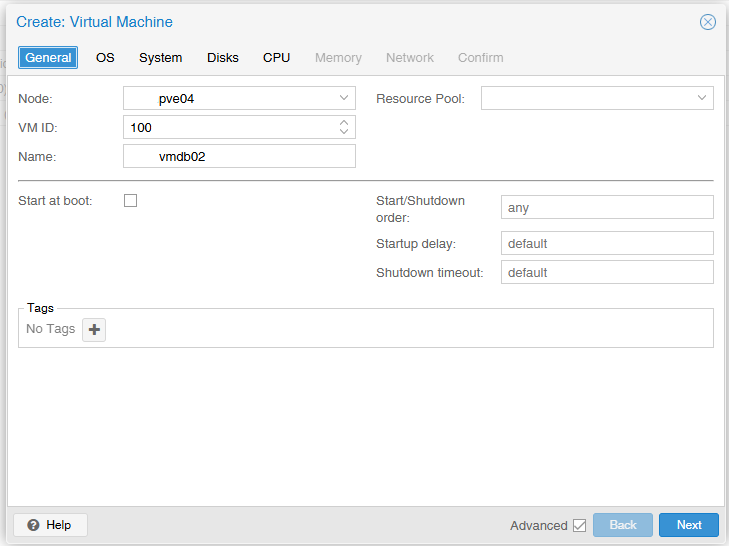729x546 pixels.
Task: Close the Create Virtual Machine dialog
Action: point(708,22)
